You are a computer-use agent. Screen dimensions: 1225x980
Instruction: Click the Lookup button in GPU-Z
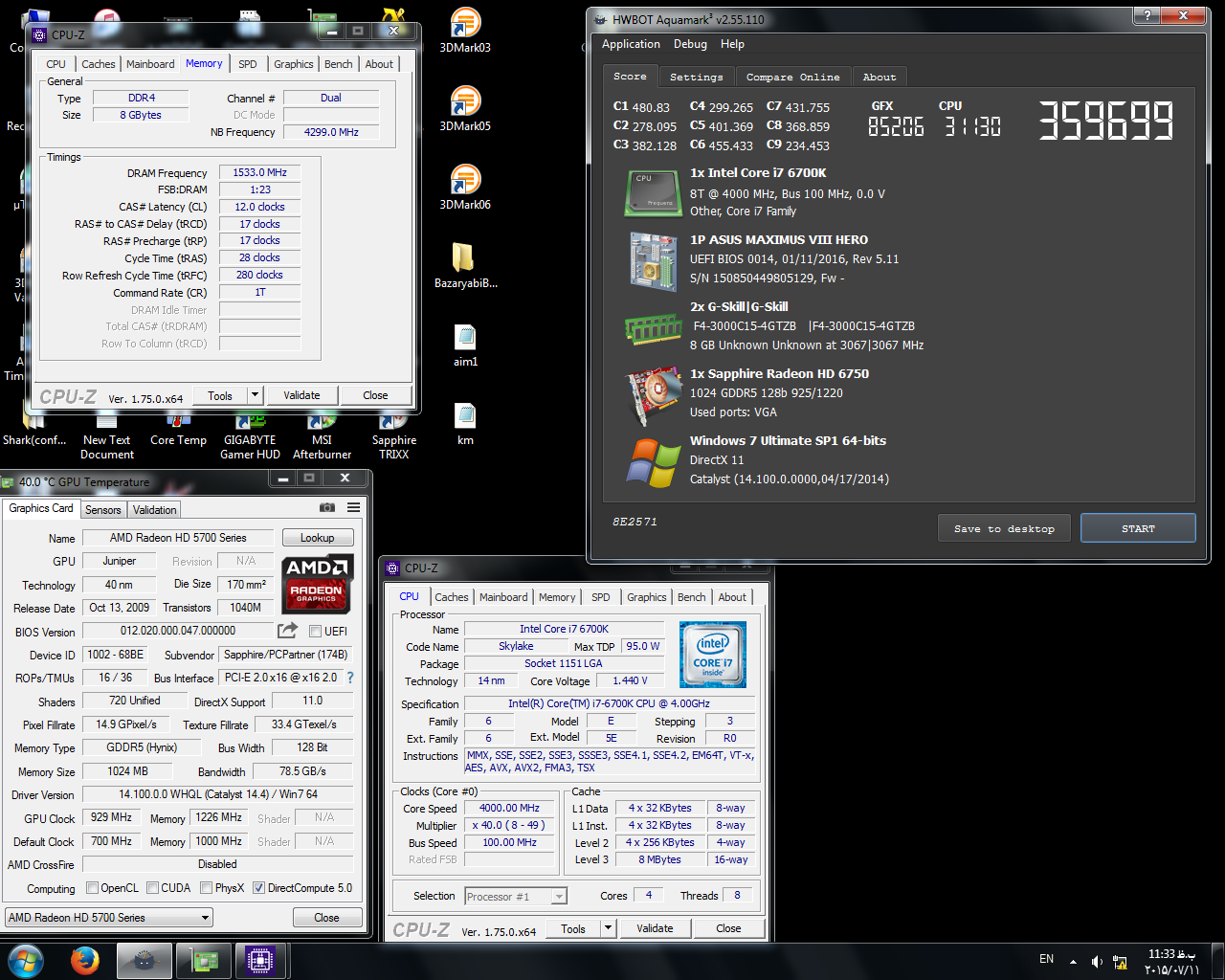click(318, 538)
